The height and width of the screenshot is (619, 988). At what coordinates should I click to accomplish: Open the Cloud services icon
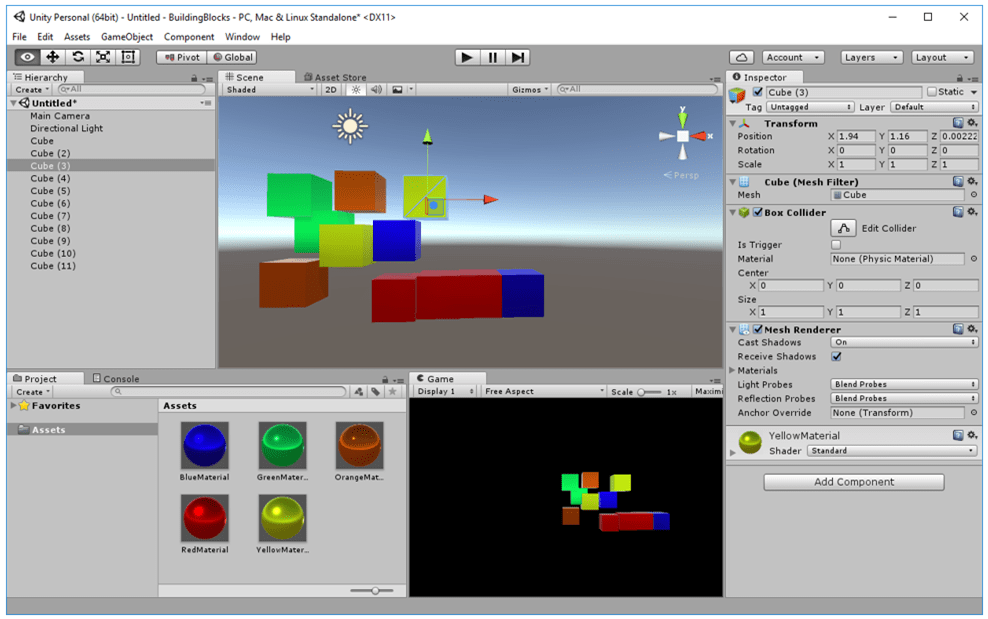[x=741, y=57]
